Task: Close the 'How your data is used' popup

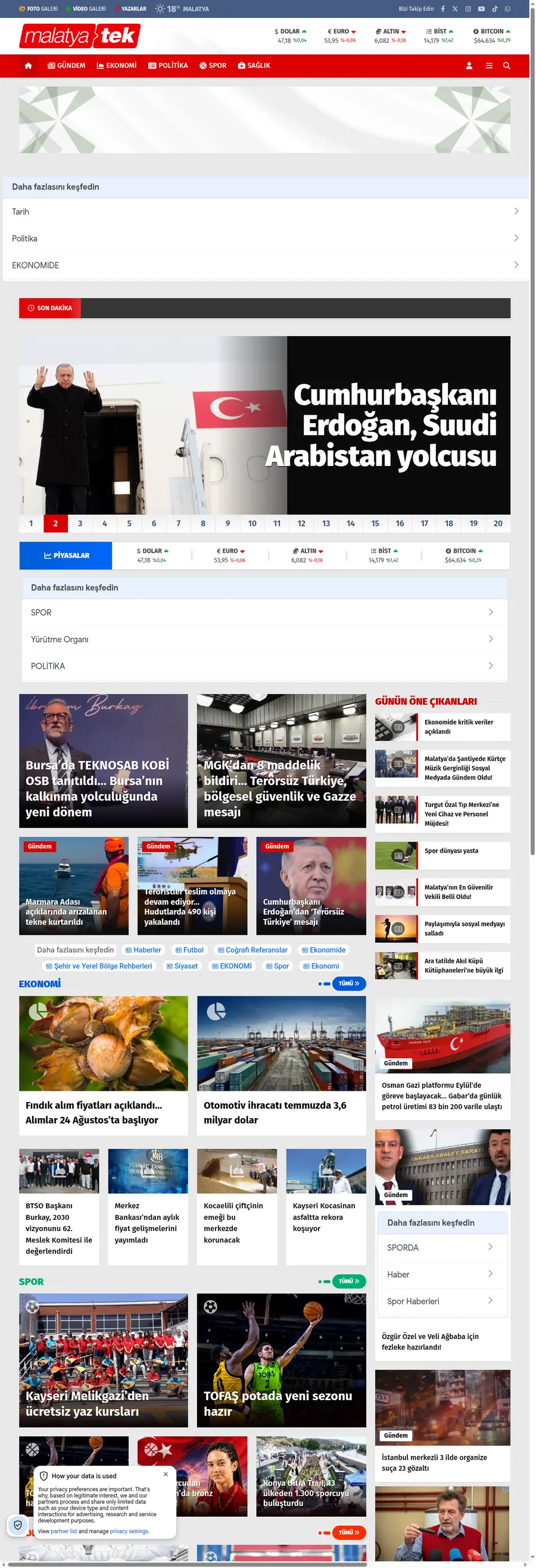Action: point(166,1474)
